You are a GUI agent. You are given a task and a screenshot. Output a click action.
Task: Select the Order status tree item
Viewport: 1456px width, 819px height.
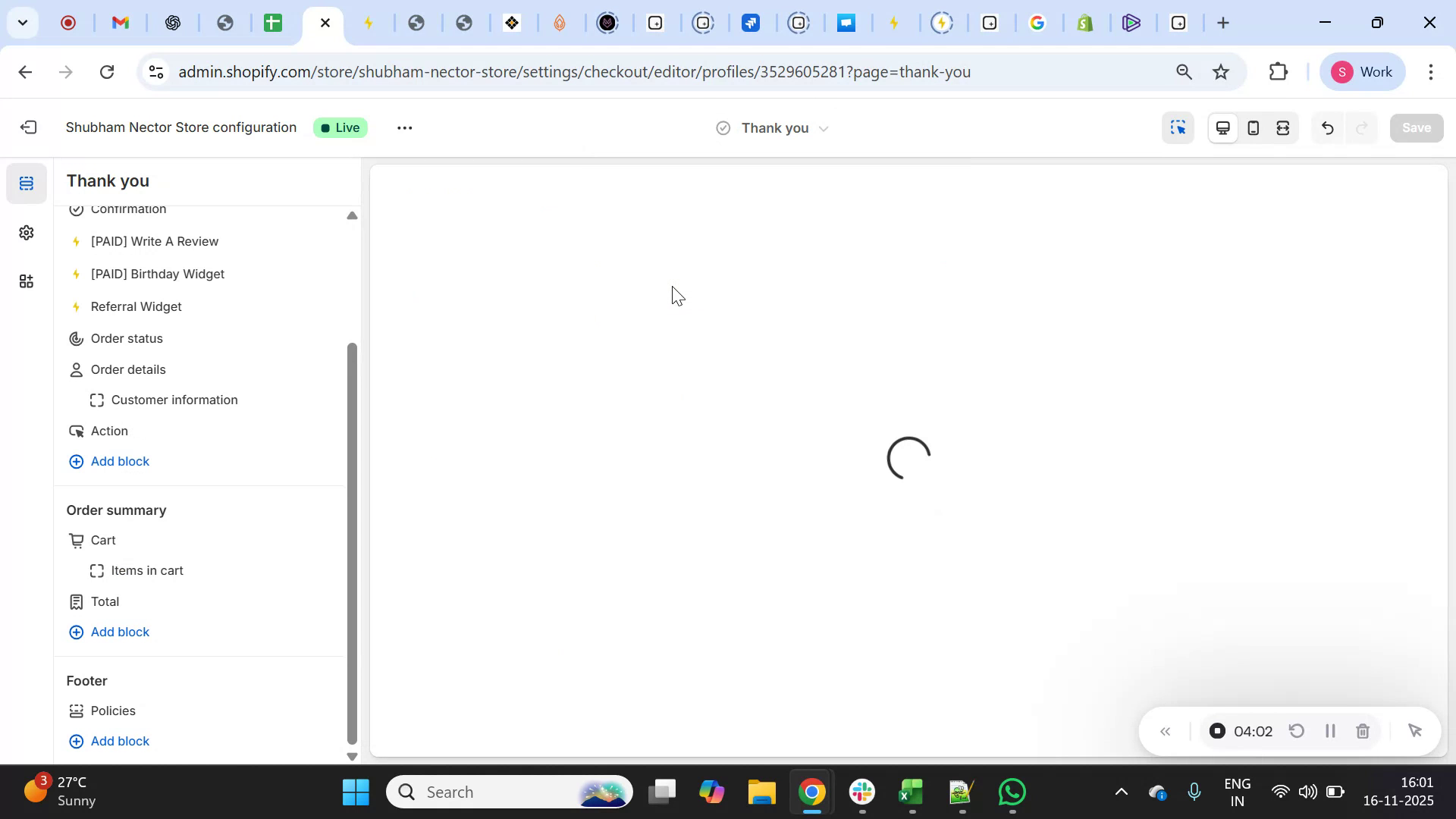tap(127, 338)
